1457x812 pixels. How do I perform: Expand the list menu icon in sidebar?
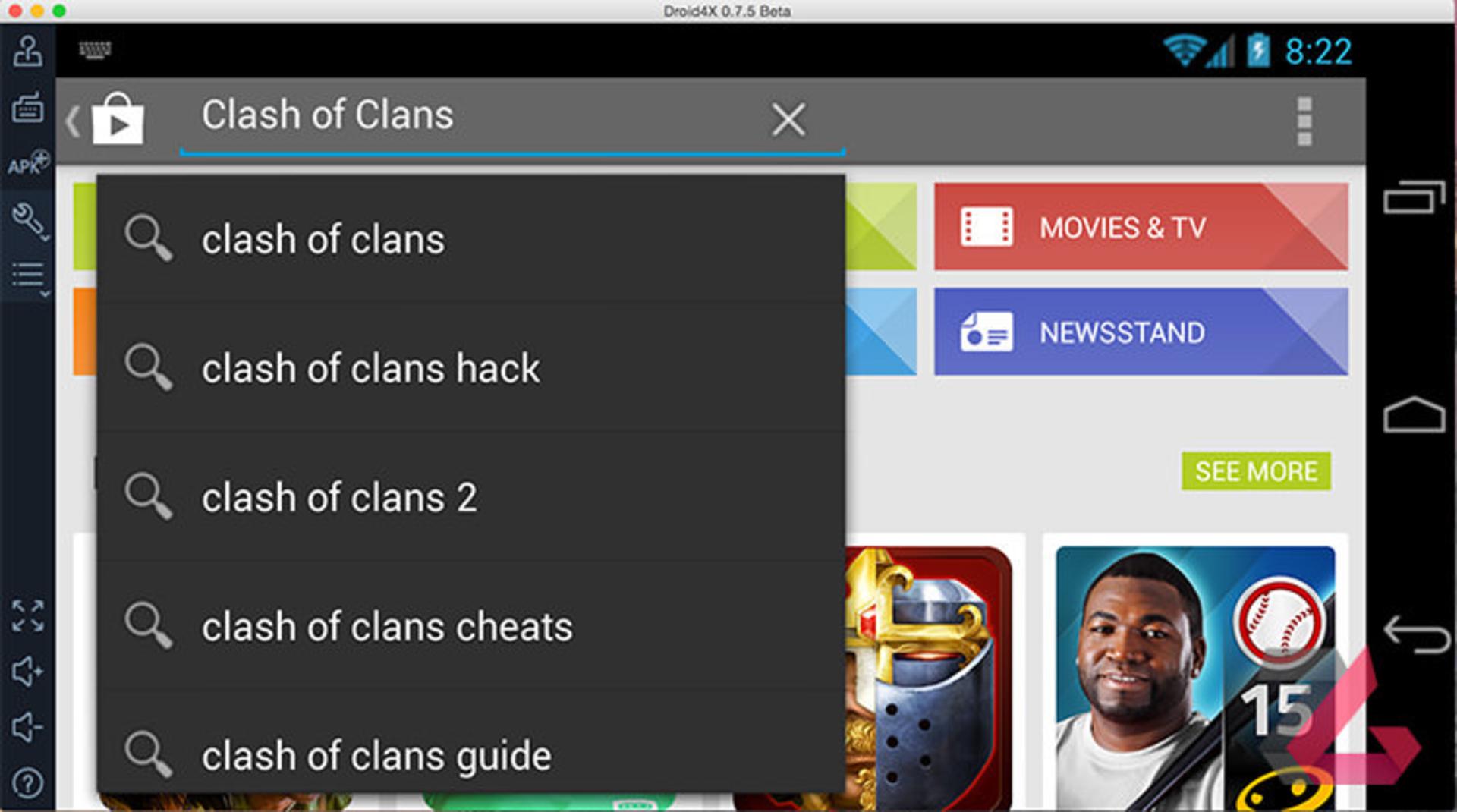(29, 278)
